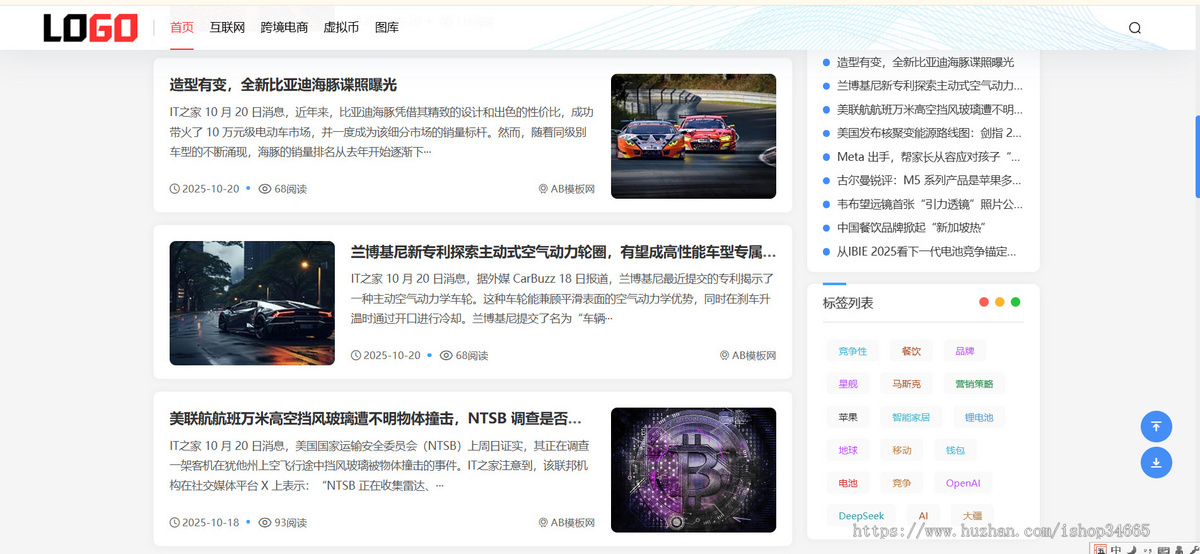Select the 地球 tag

tap(847, 450)
